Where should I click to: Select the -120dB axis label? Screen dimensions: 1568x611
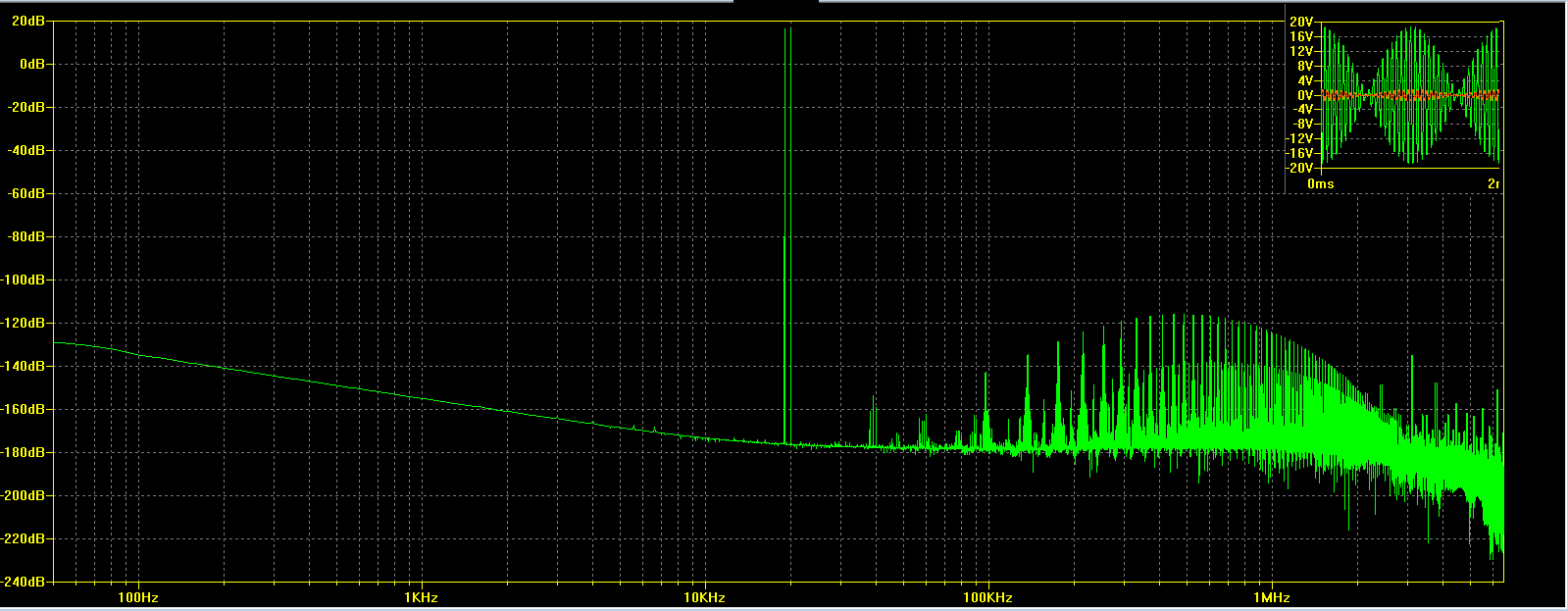(24, 323)
